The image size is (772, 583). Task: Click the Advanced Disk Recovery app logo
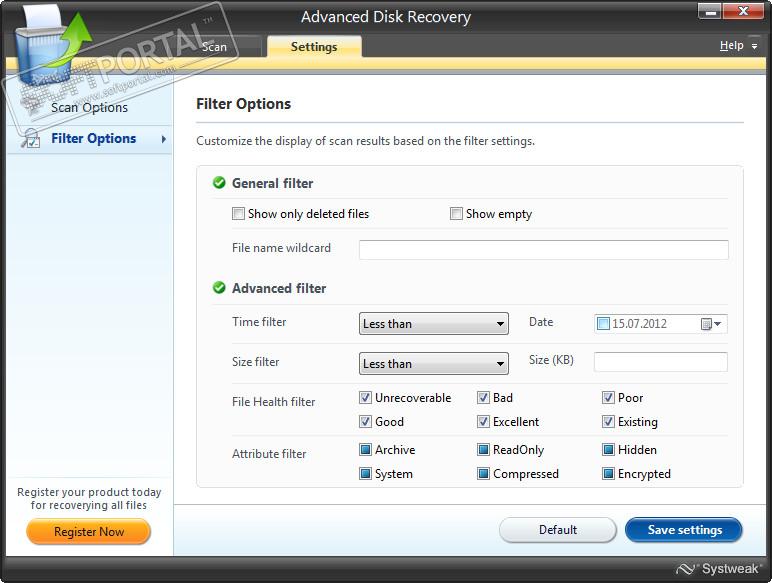tap(52, 47)
